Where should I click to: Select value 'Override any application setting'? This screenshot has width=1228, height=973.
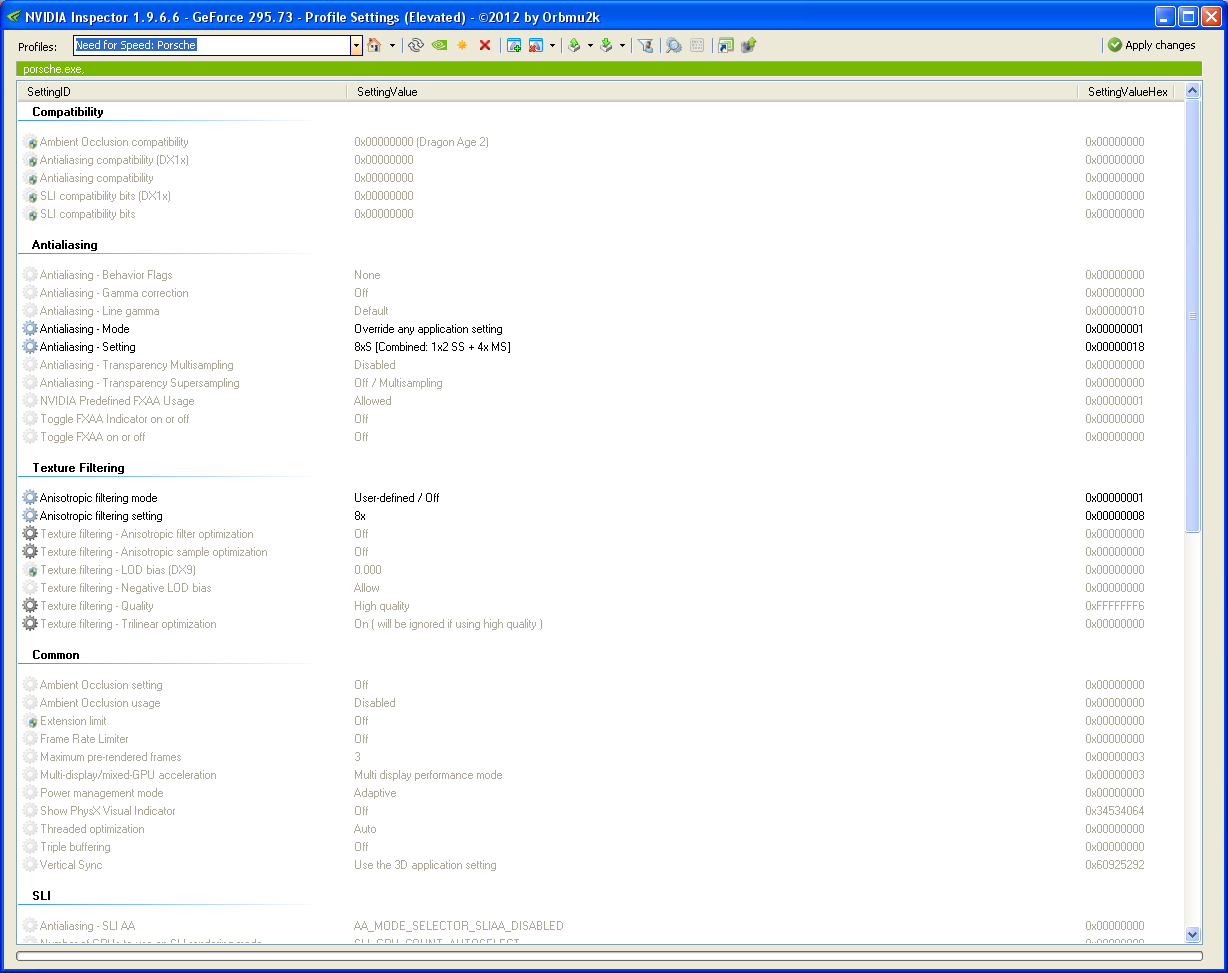point(428,329)
